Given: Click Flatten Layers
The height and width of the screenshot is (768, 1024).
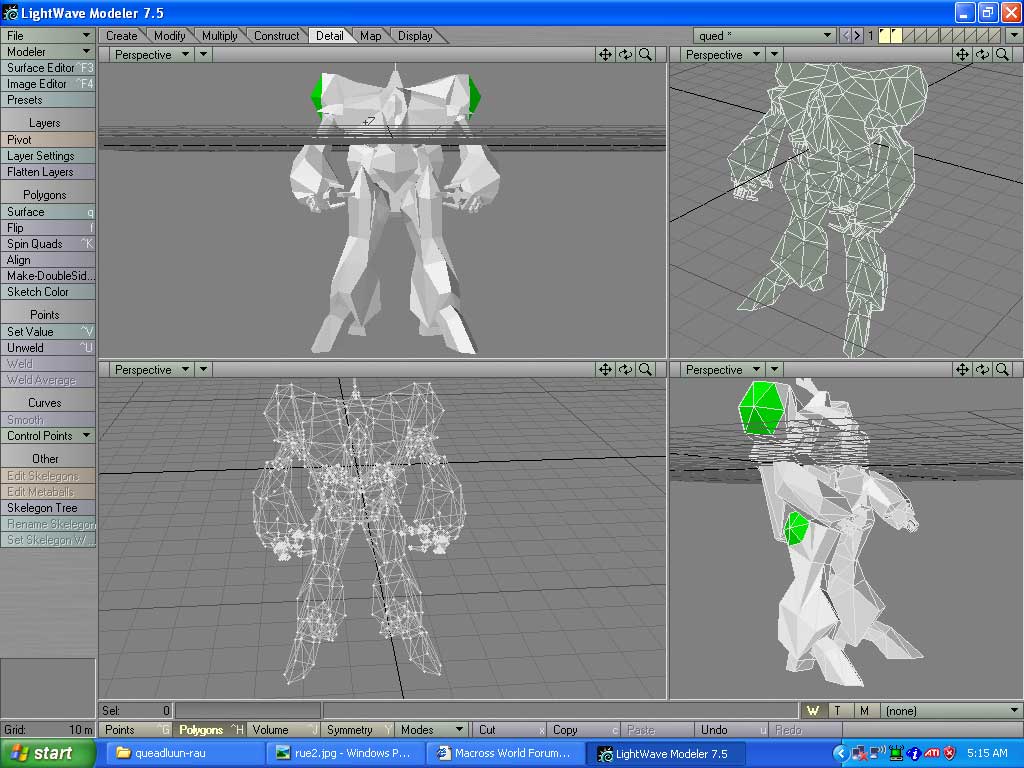Looking at the screenshot, I should 48,172.
